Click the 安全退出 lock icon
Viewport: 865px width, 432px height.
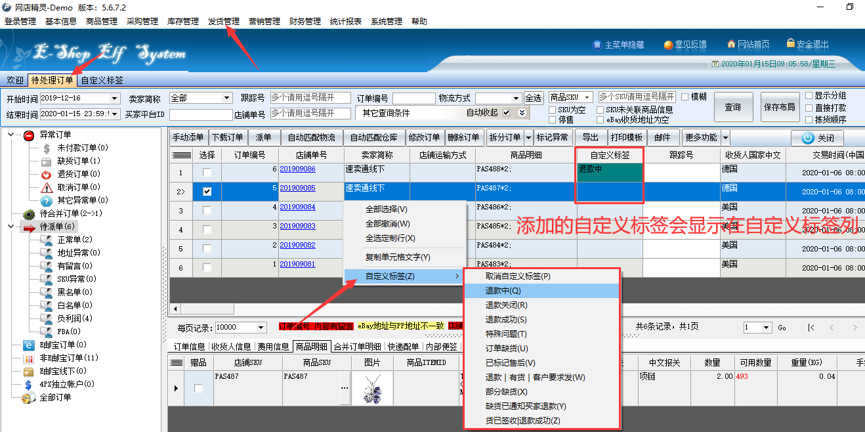[x=791, y=43]
